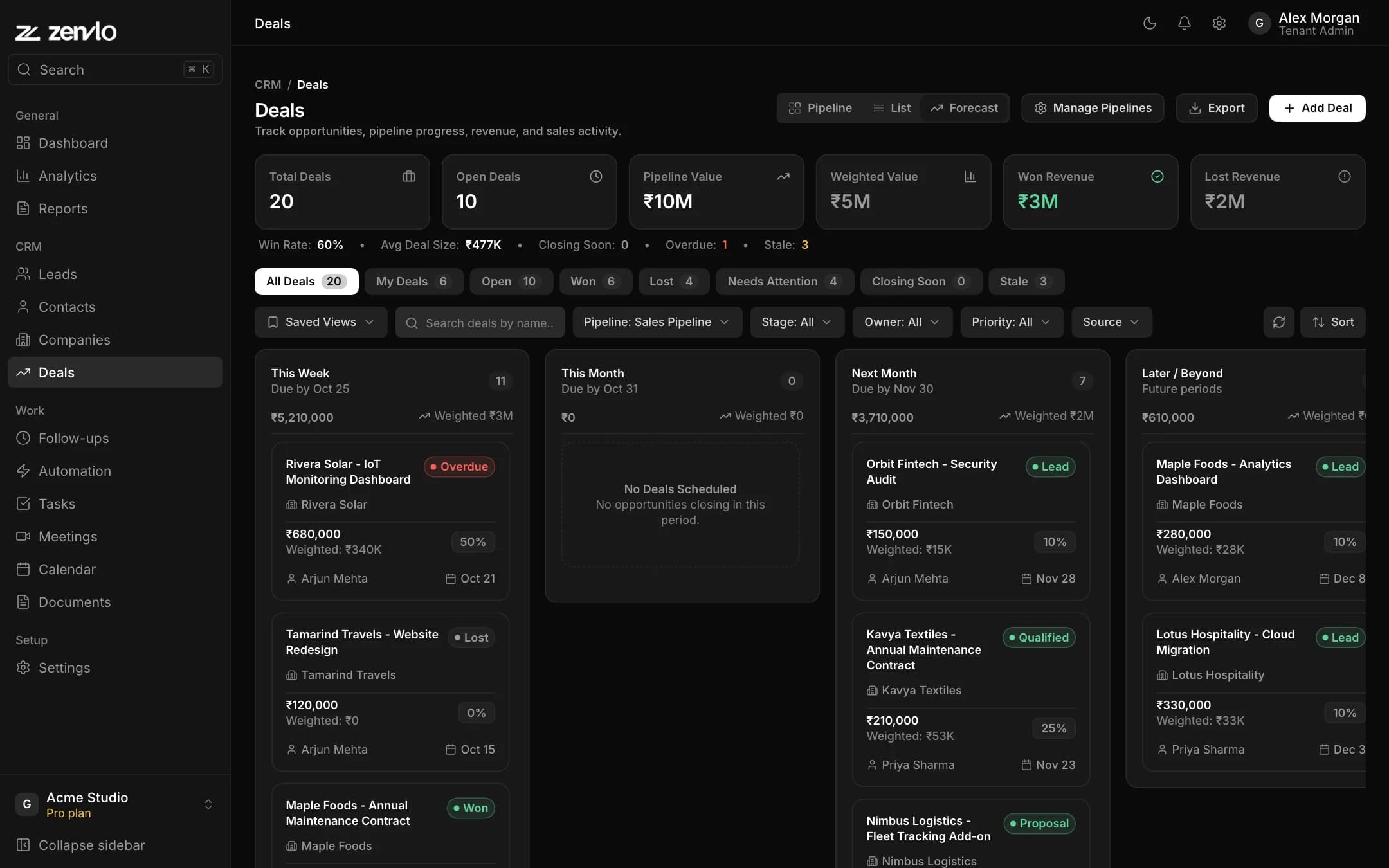The height and width of the screenshot is (868, 1389).
Task: Select the My Deals filter tab
Action: coord(413,282)
